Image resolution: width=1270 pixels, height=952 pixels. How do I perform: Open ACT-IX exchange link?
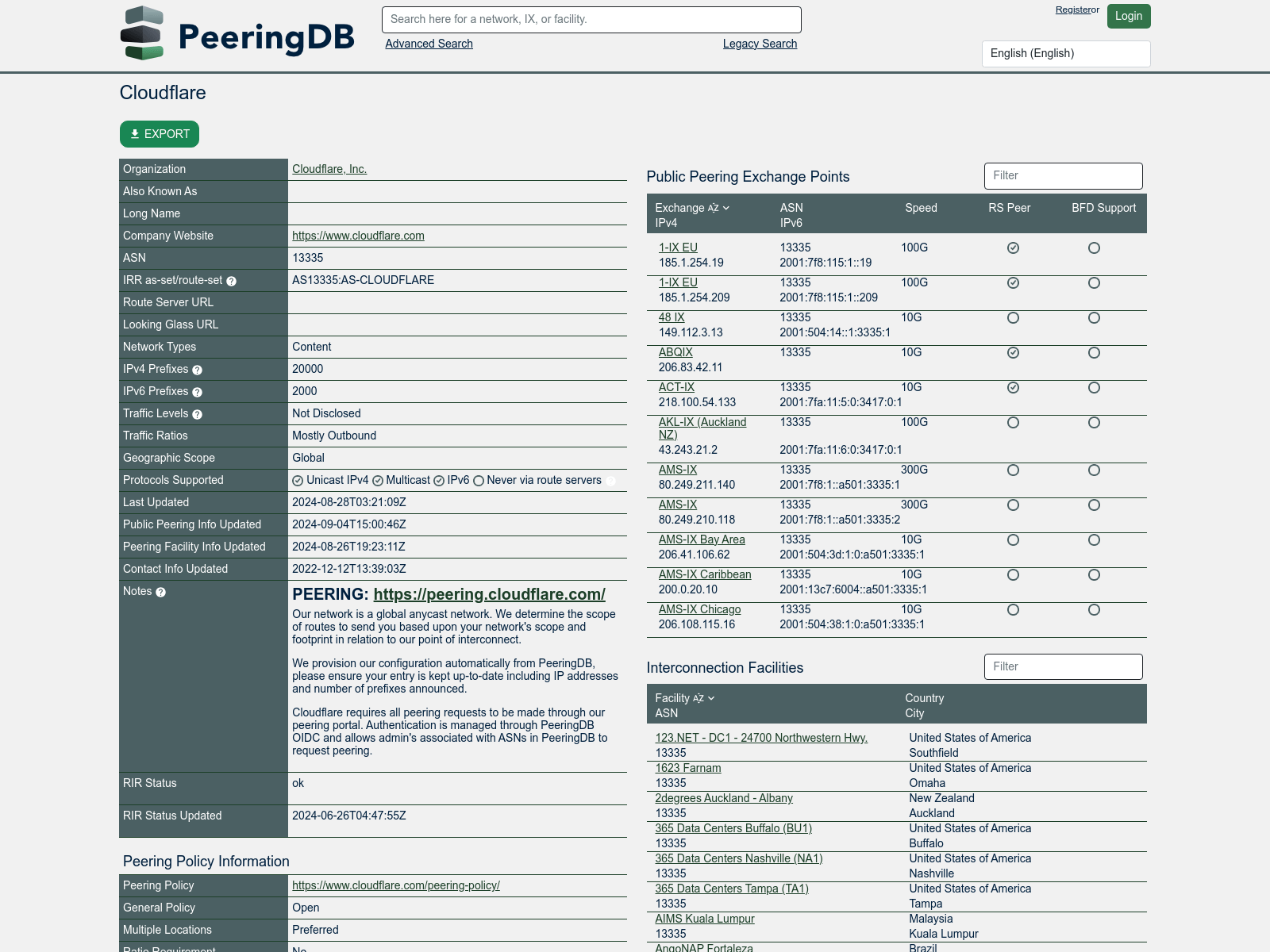(676, 387)
